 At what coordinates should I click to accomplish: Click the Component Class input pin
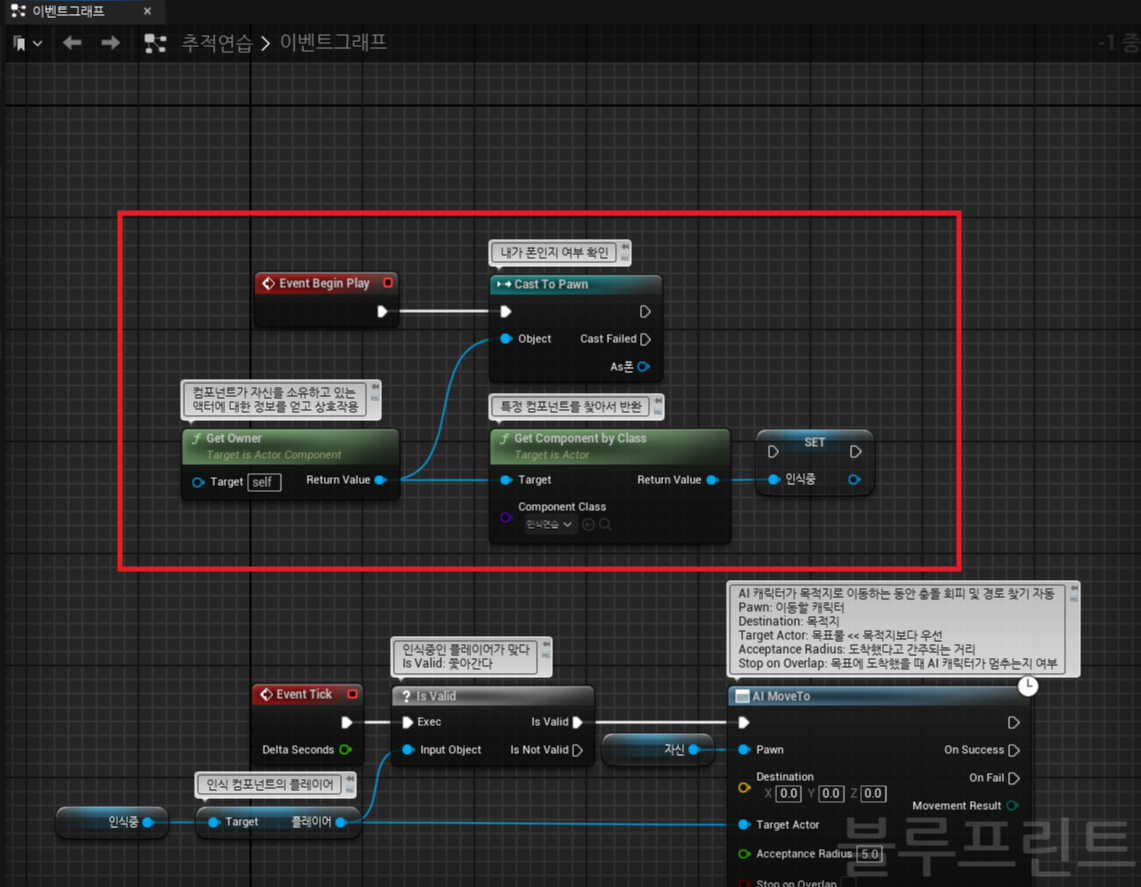(x=506, y=517)
